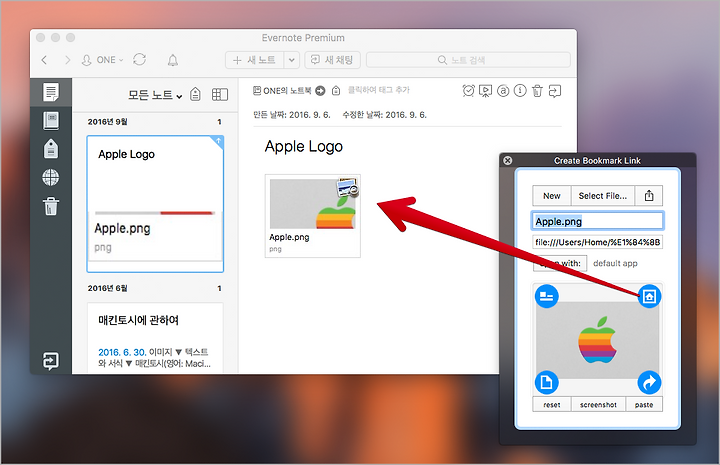
Task: Open the Tags icon in the sidebar
Action: (x=51, y=149)
